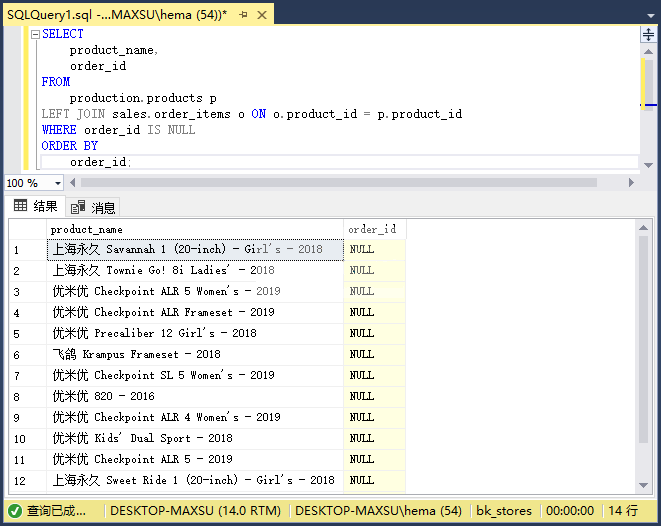This screenshot has width=661, height=526.
Task: Click results grid scrollbar up arrow
Action: tap(643, 228)
